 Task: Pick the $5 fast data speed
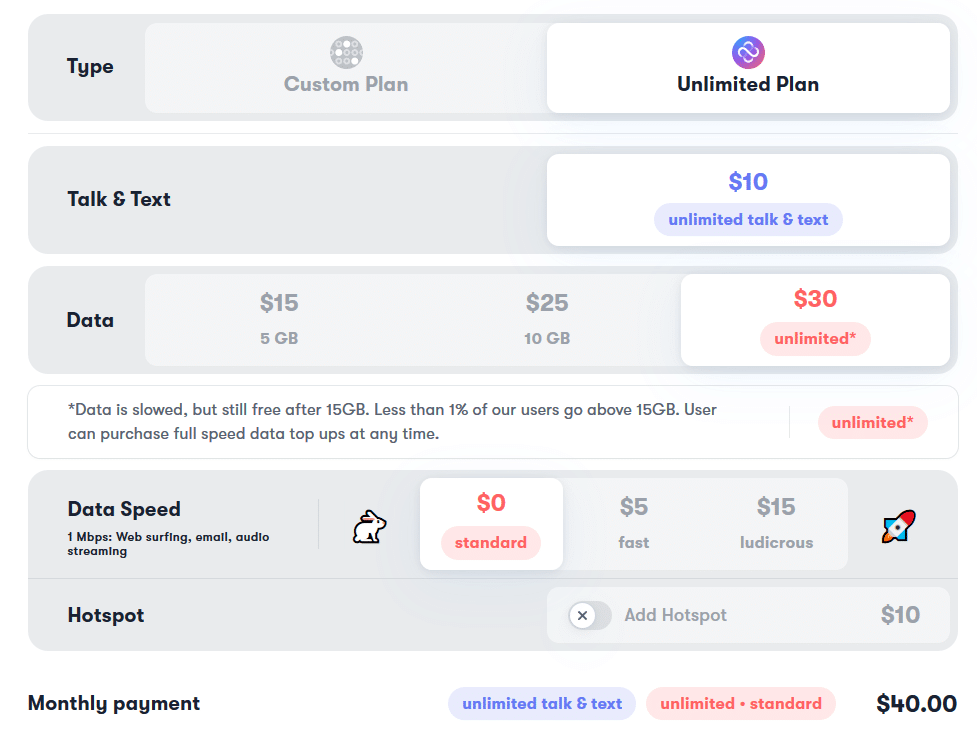634,524
